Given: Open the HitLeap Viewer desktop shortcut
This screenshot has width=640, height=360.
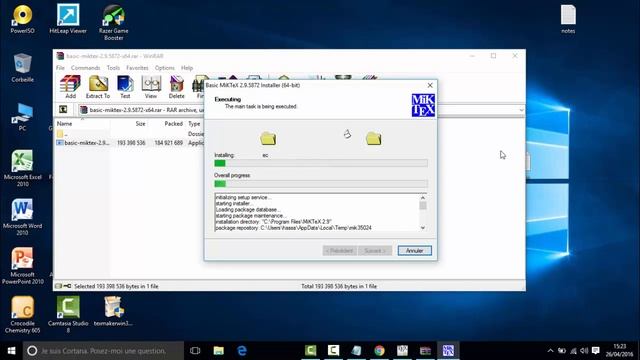Looking at the screenshot, I should (x=68, y=19).
